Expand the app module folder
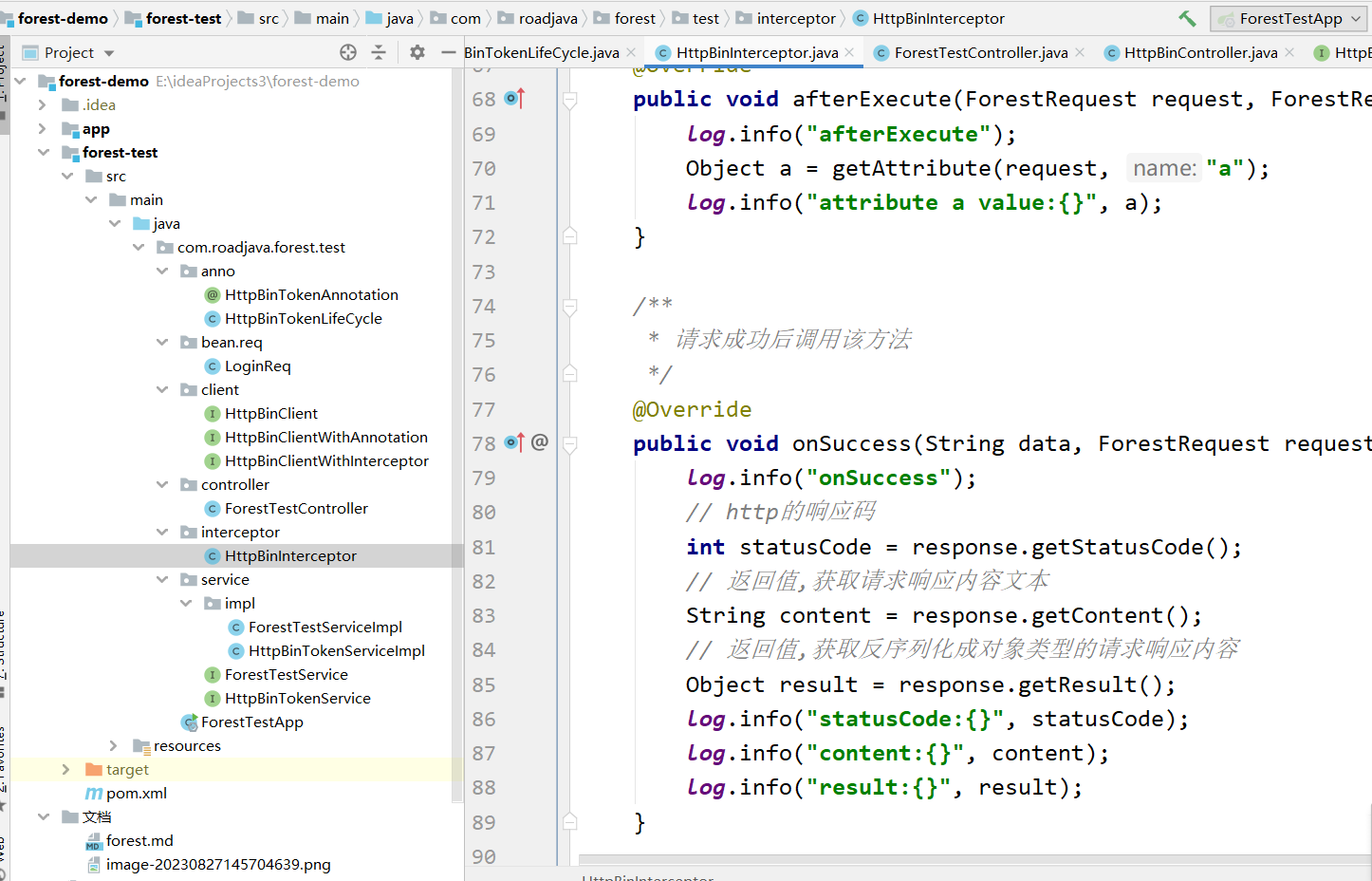Viewport: 1372px width, 881px height. [x=43, y=128]
